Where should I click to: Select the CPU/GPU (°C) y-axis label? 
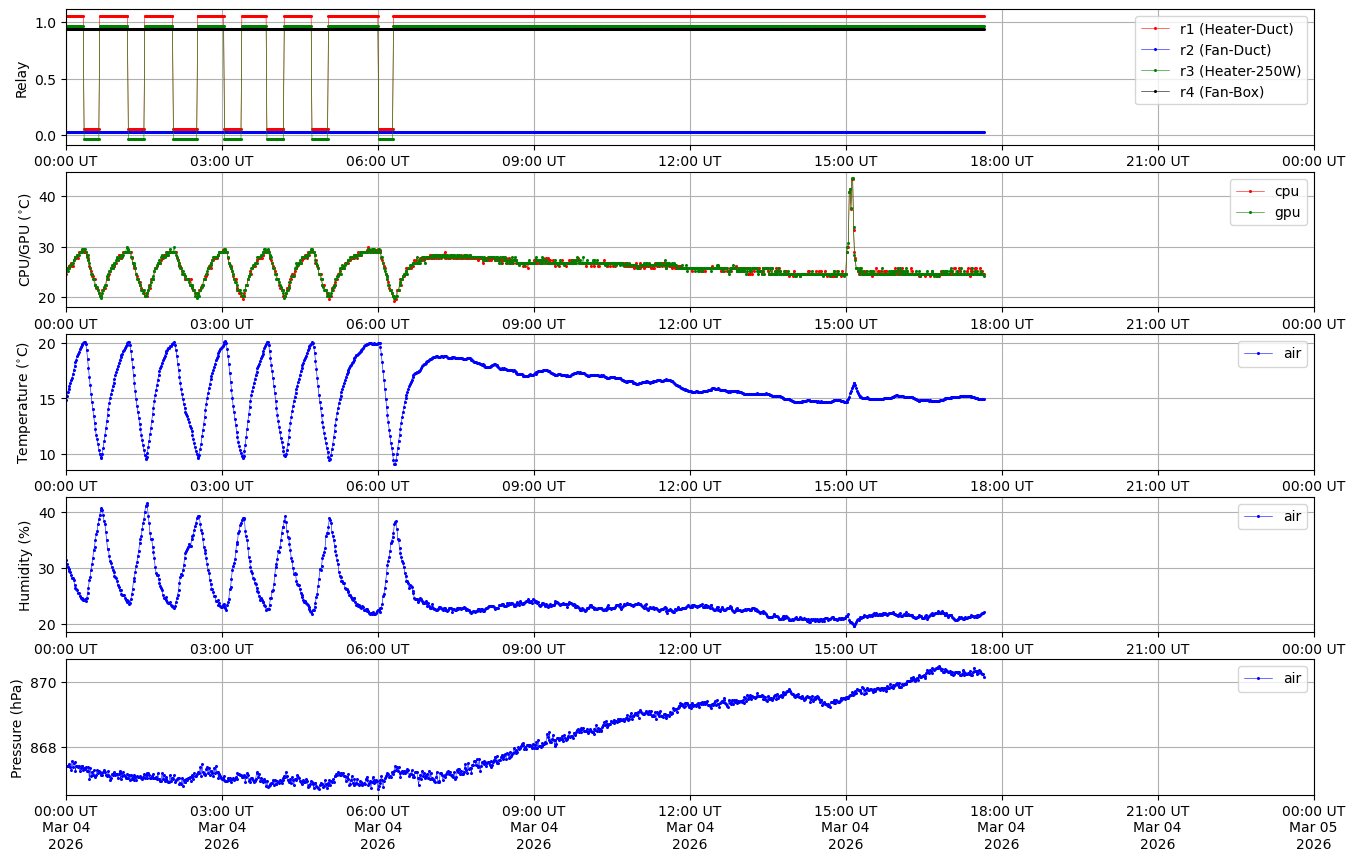(x=24, y=240)
